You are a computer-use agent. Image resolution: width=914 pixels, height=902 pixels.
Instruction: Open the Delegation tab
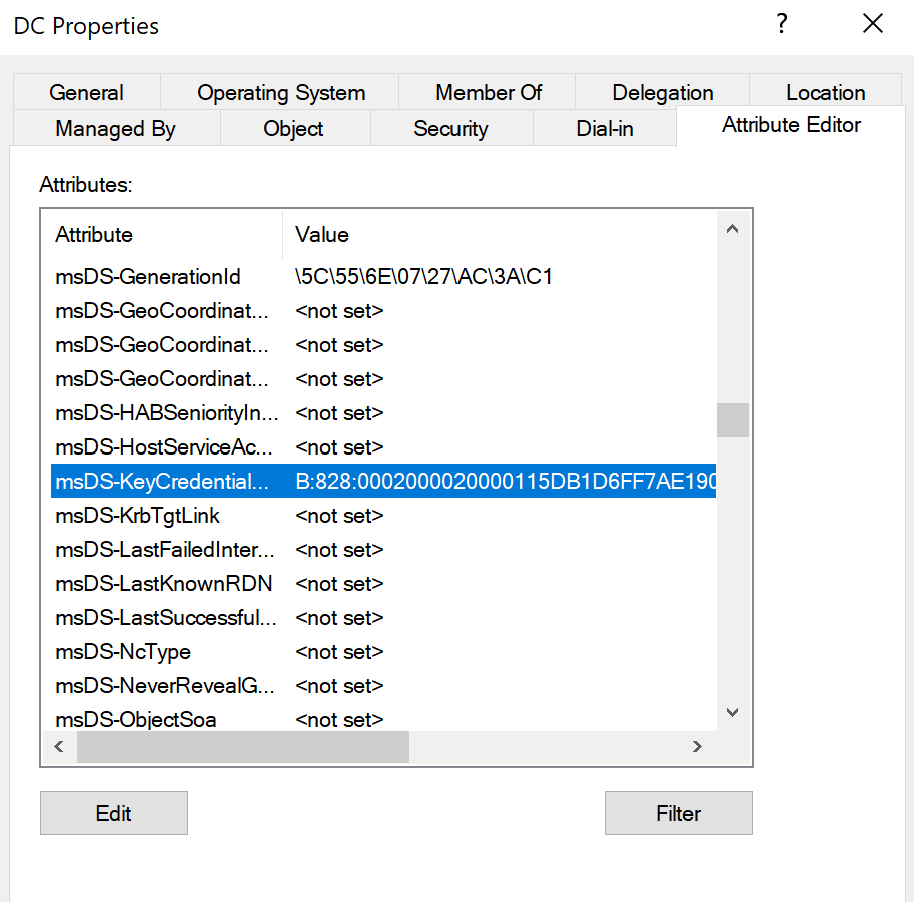(x=662, y=93)
